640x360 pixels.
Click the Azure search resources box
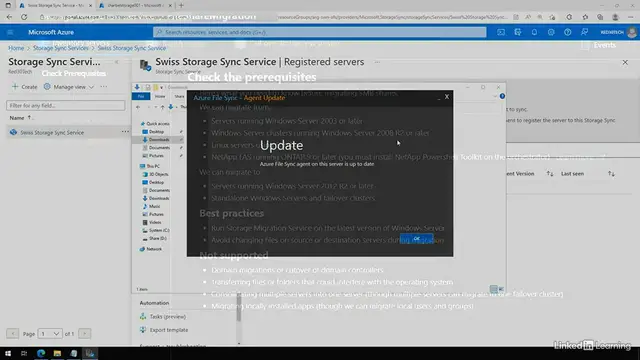[x=320, y=32]
